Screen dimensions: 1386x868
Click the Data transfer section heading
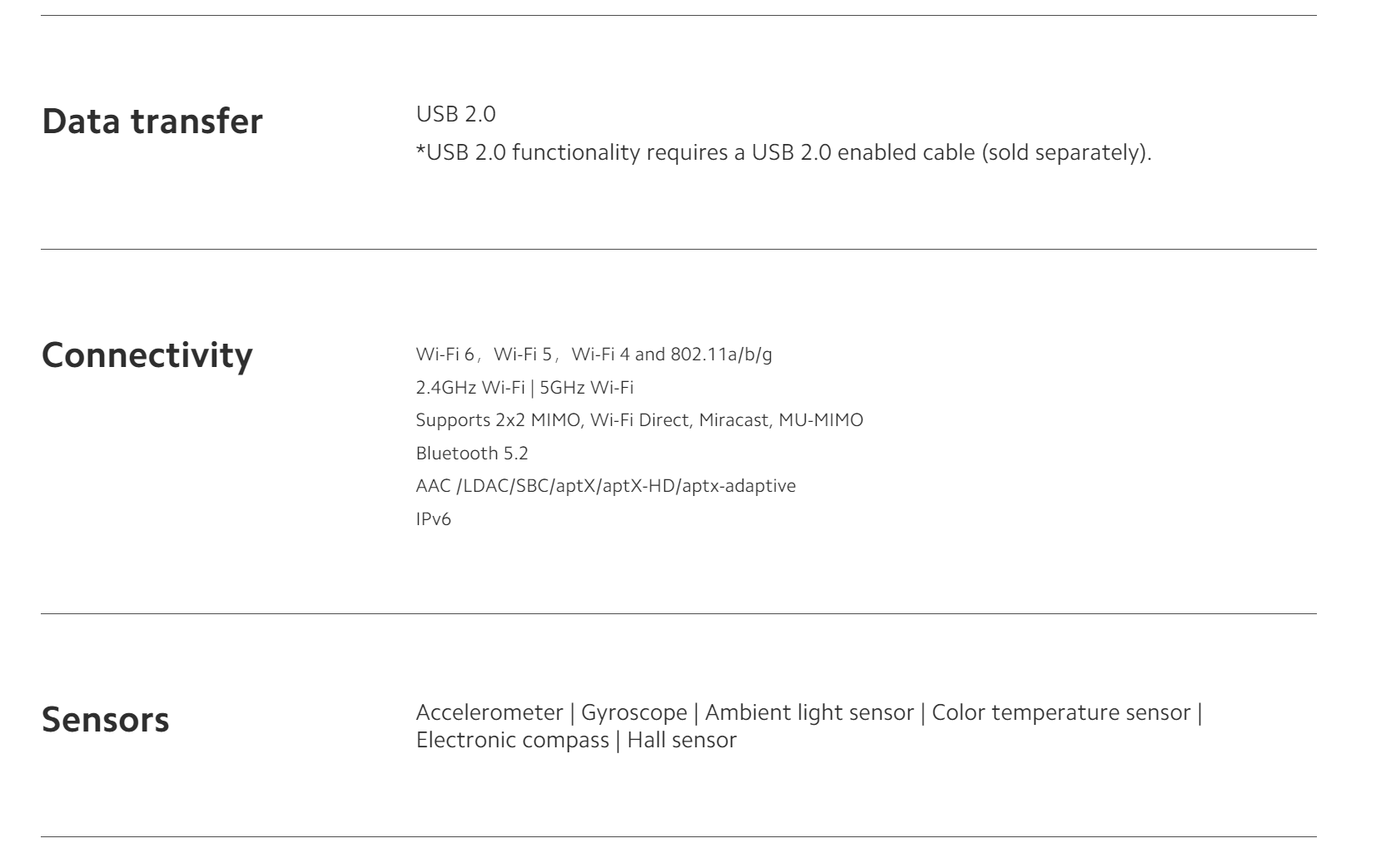click(152, 122)
